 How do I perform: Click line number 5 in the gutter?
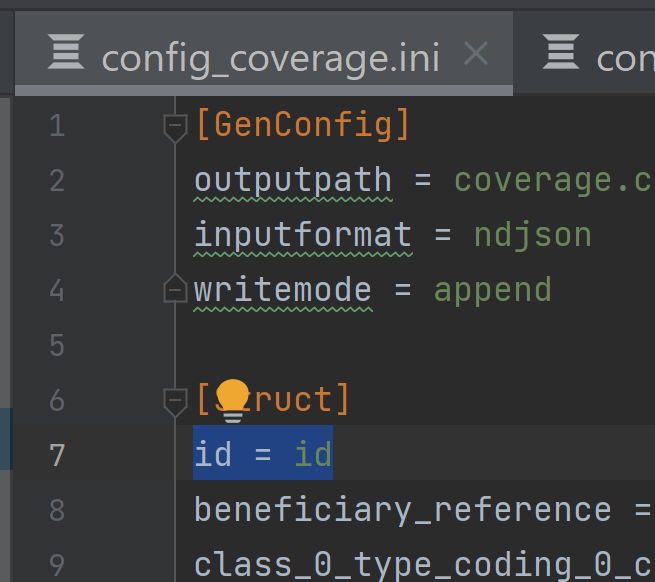click(x=57, y=346)
